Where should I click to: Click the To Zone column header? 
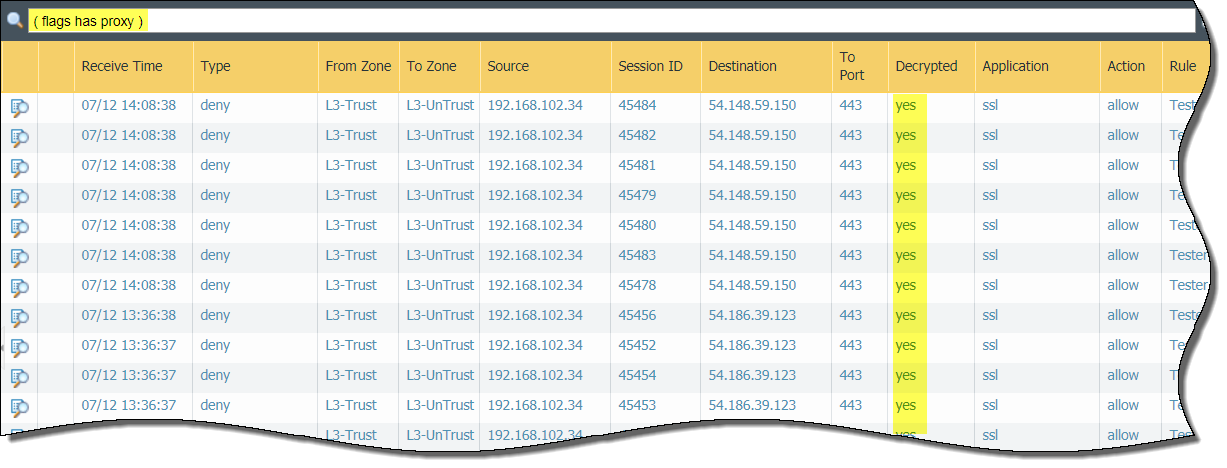tap(431, 66)
